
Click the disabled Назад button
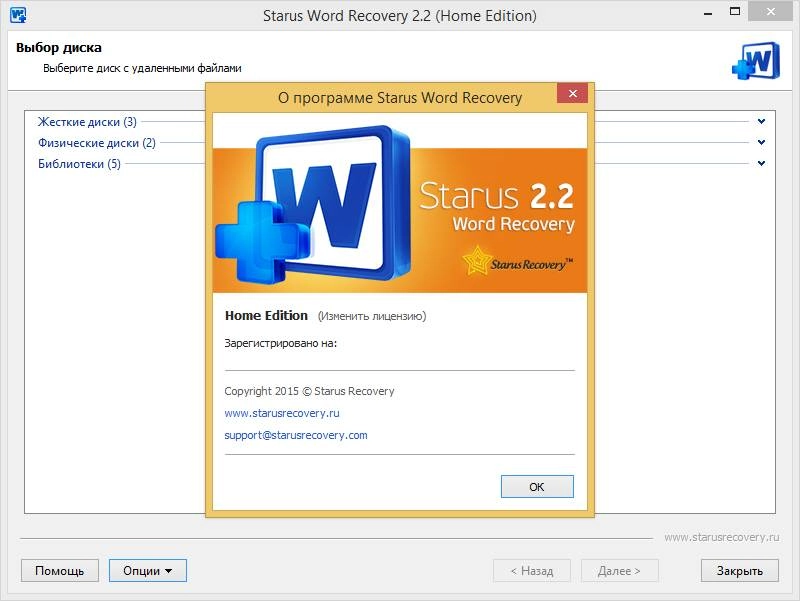tap(532, 570)
